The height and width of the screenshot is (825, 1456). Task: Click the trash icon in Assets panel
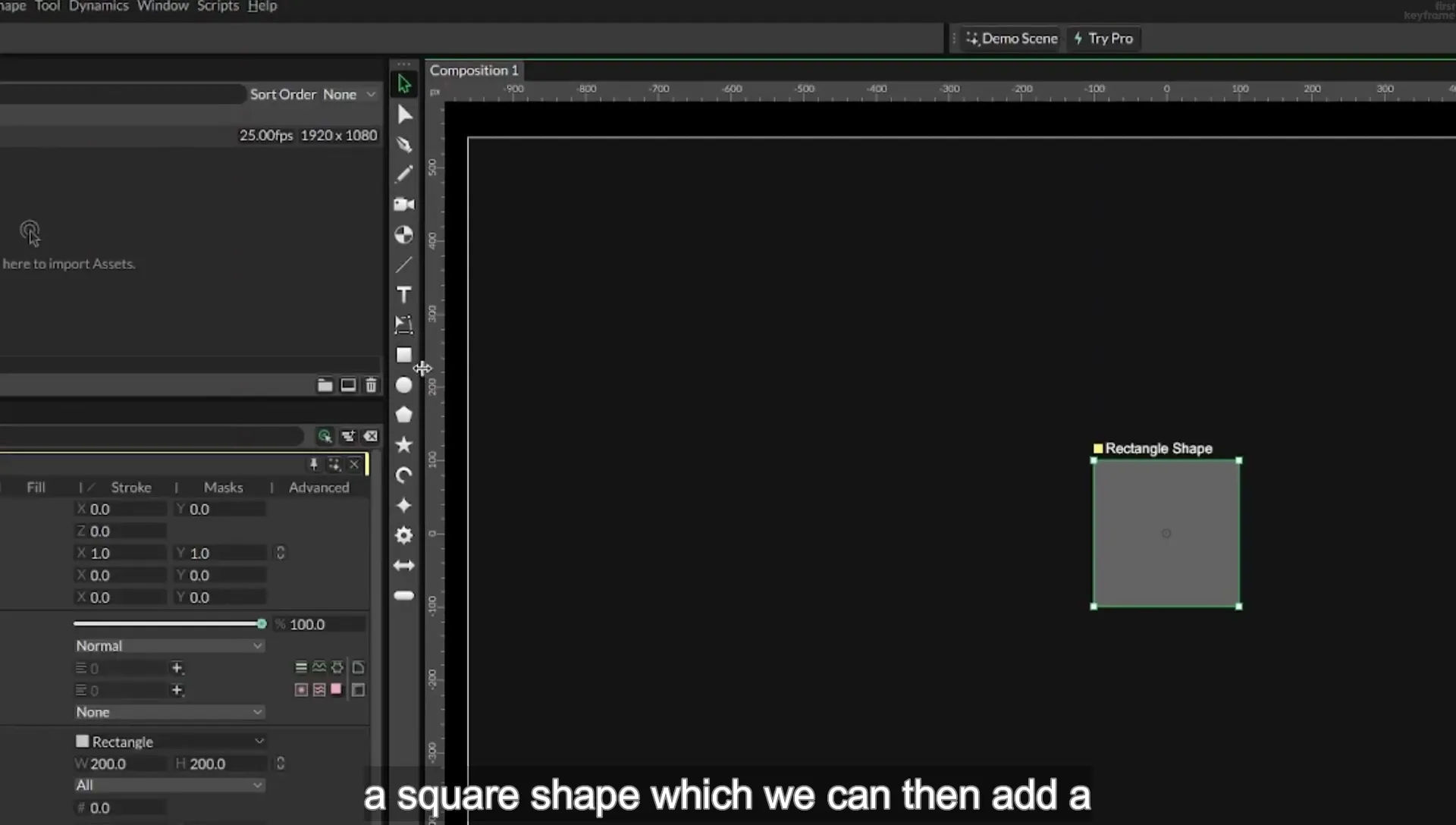tap(371, 385)
